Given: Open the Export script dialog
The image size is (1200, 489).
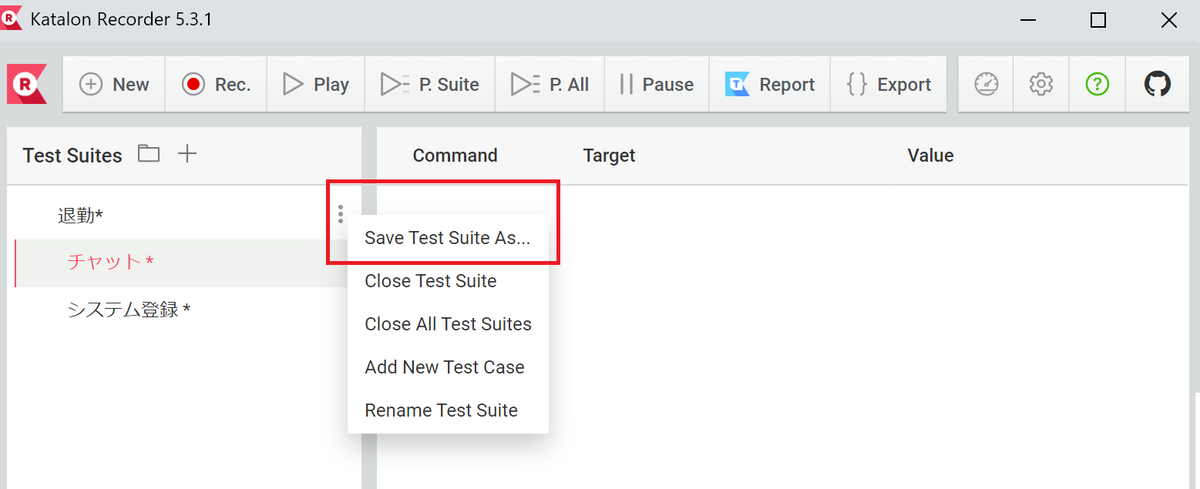Looking at the screenshot, I should pyautogui.click(x=888, y=85).
